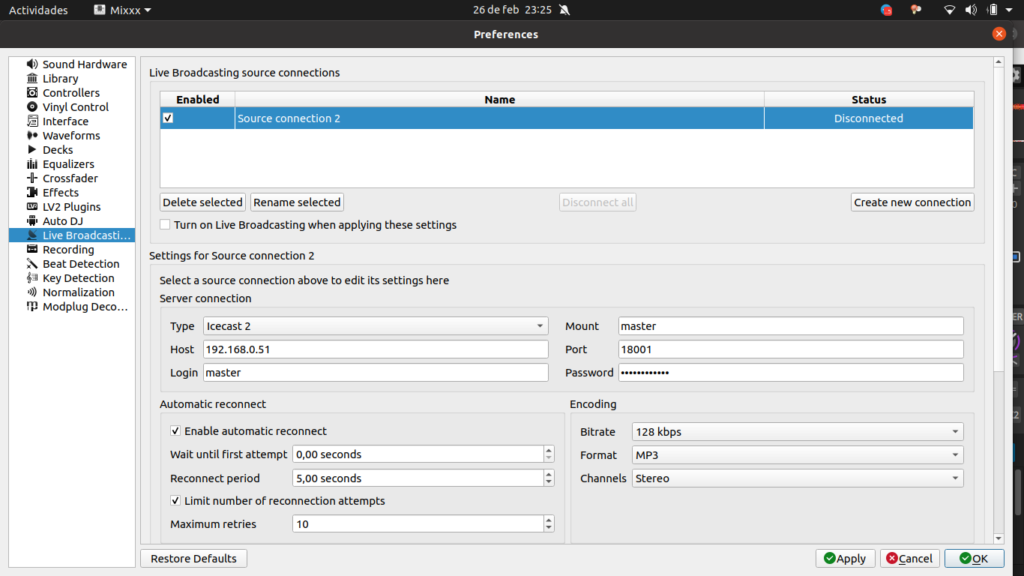1024x576 pixels.
Task: Click Delete selected button
Action: pos(202,202)
